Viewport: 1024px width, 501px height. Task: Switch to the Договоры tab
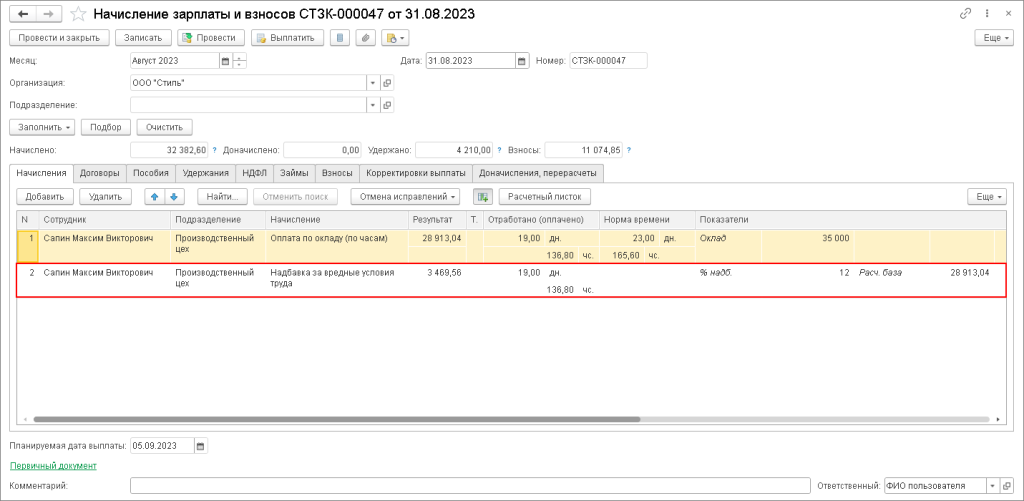coord(99,173)
